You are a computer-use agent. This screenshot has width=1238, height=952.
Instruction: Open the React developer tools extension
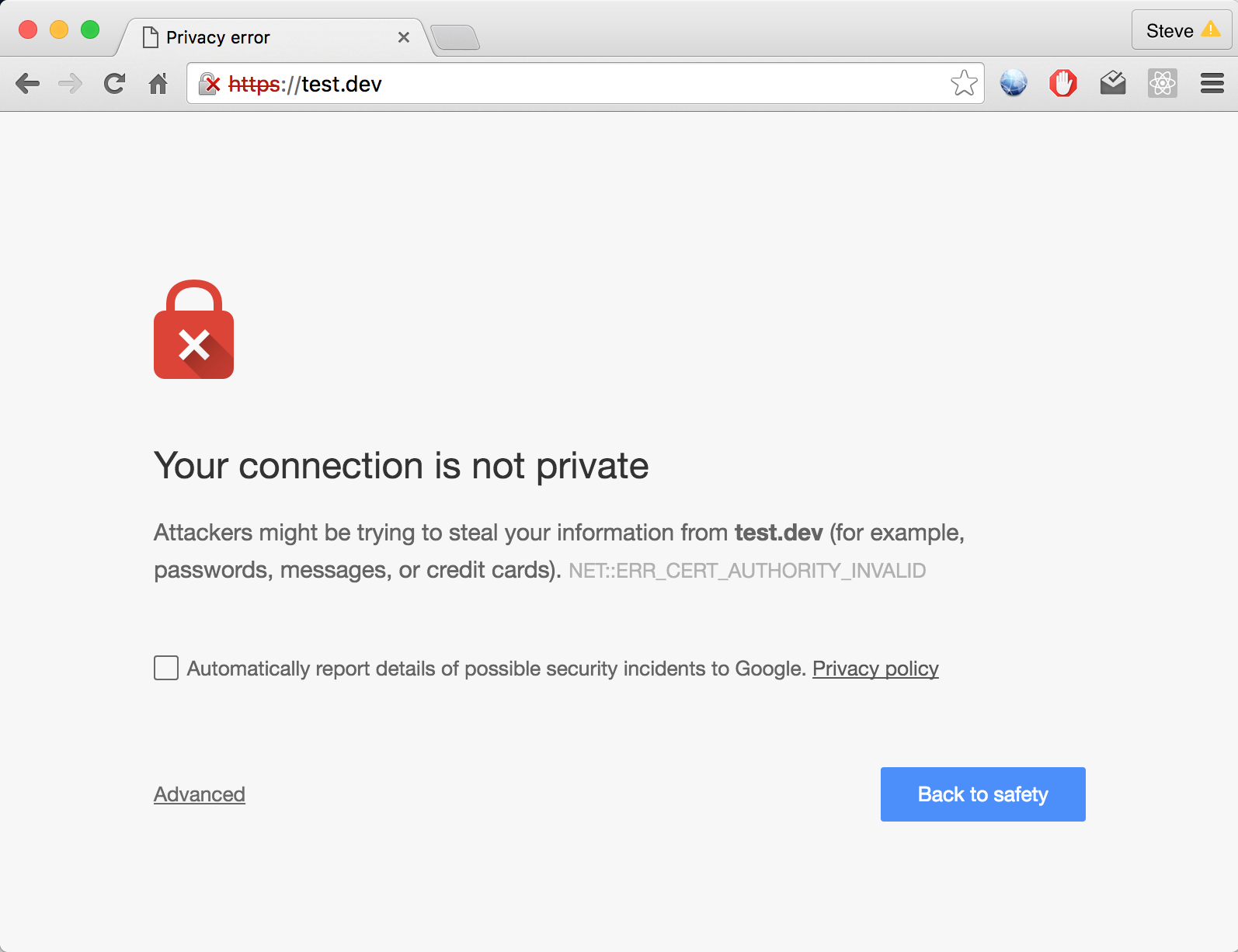pos(1163,83)
